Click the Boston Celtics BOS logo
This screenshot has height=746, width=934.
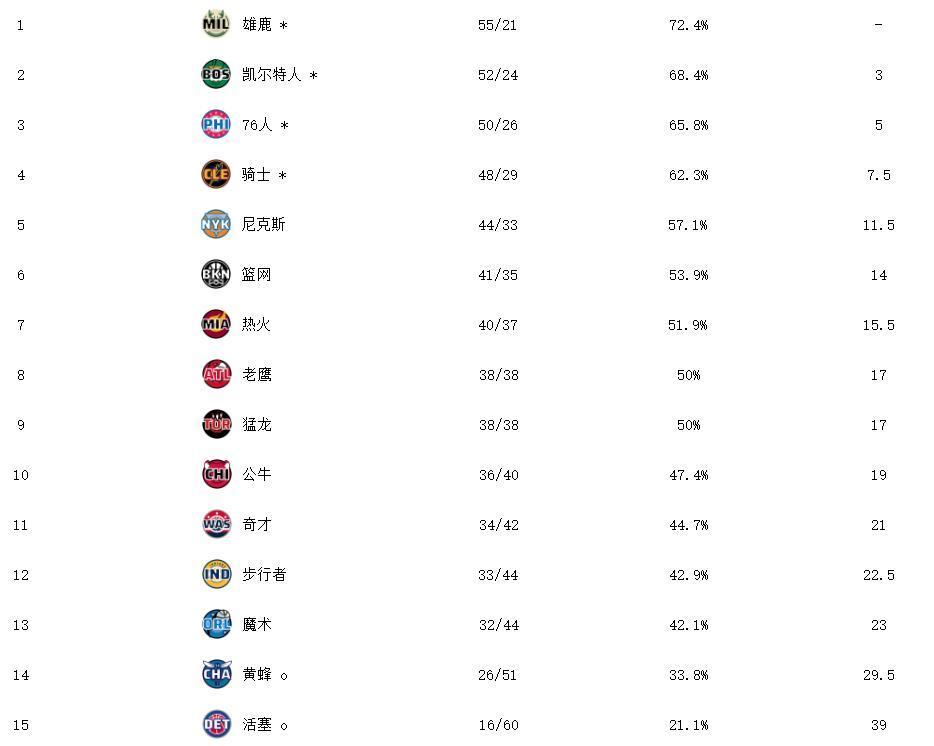coord(216,74)
